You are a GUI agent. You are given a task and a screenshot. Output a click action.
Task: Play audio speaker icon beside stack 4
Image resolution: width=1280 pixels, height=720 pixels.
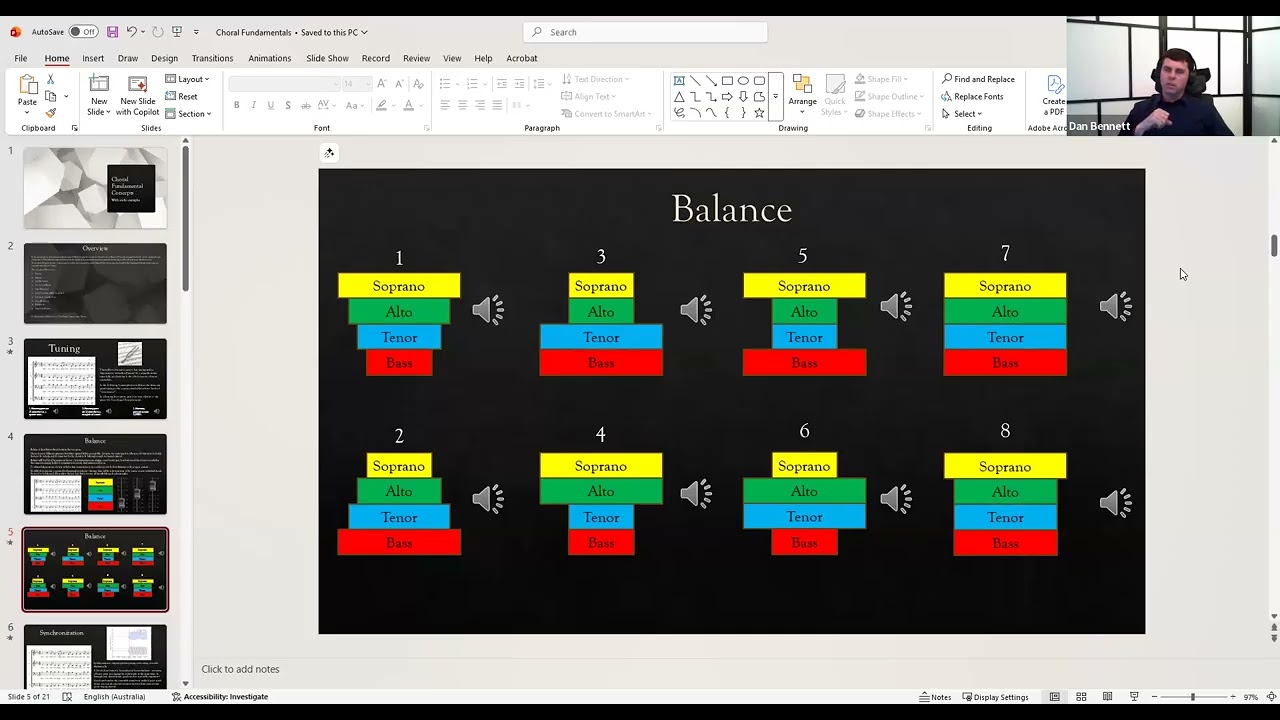[x=696, y=492]
